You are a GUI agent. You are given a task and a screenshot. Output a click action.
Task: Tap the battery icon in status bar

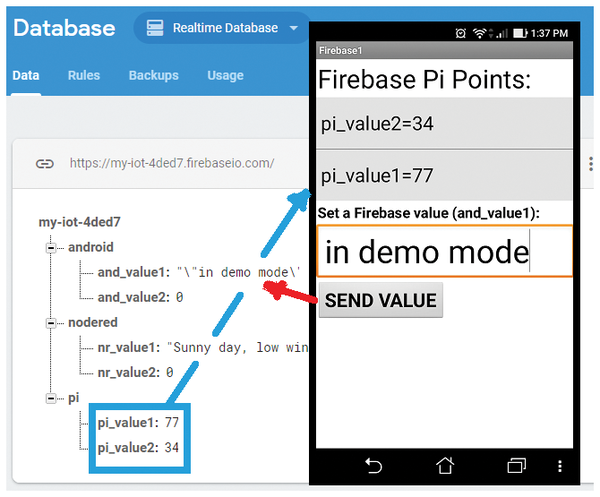(520, 33)
